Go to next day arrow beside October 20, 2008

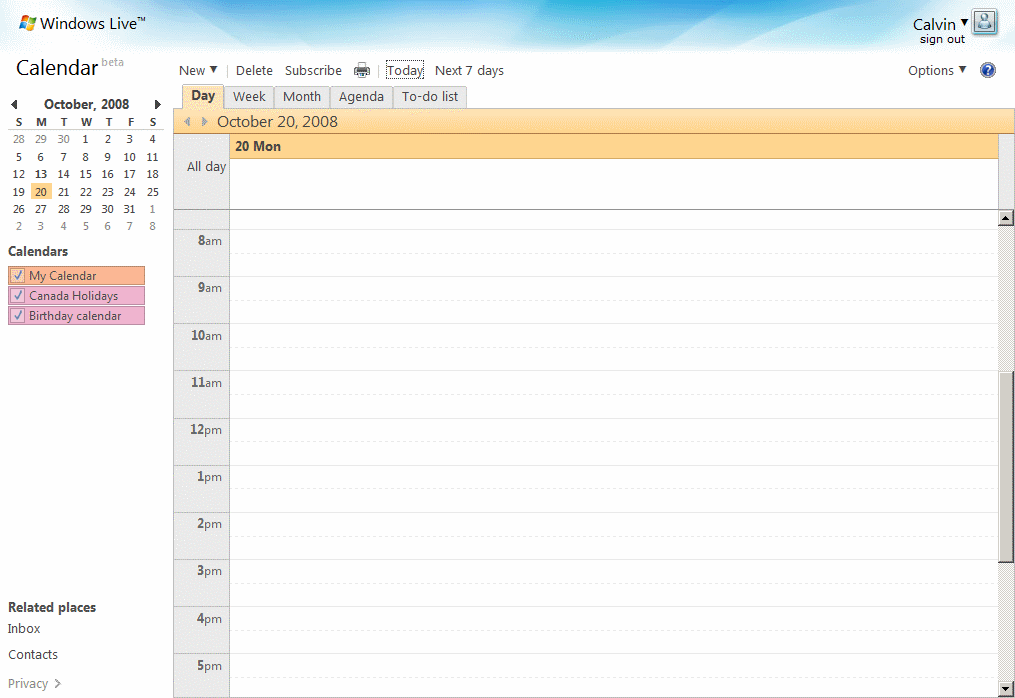coord(205,122)
